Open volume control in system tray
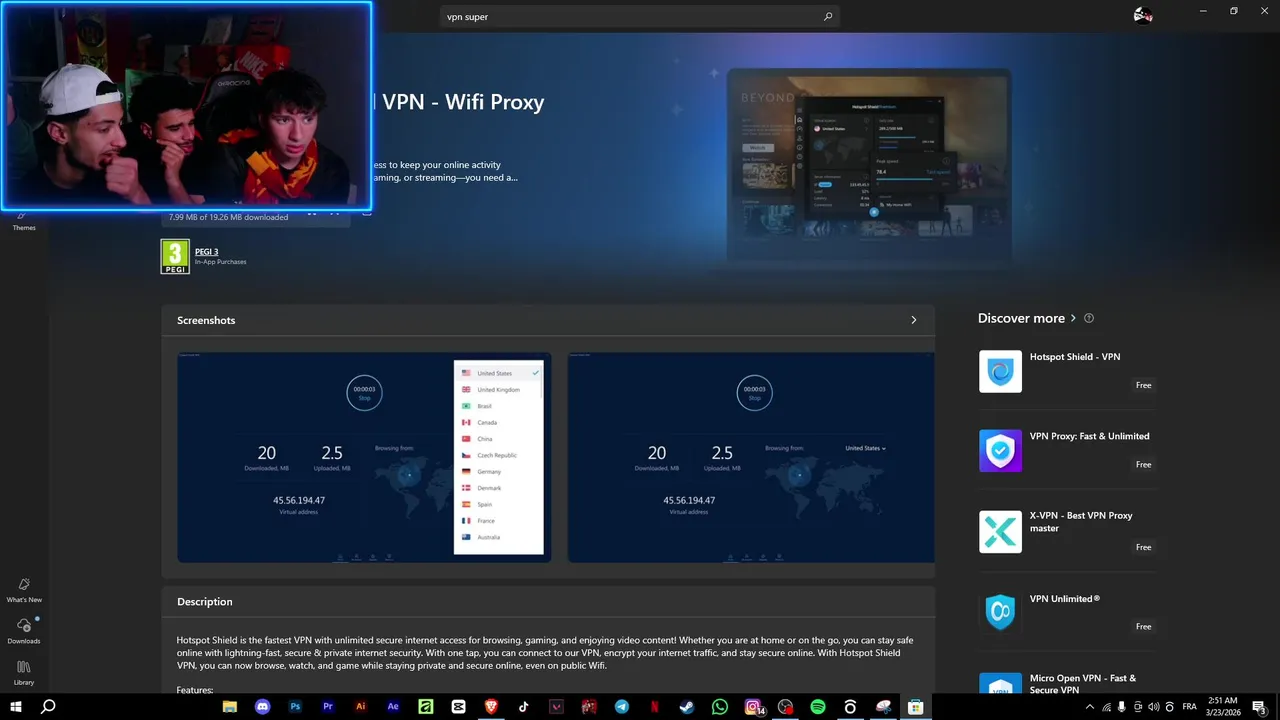 pyautogui.click(x=1153, y=707)
